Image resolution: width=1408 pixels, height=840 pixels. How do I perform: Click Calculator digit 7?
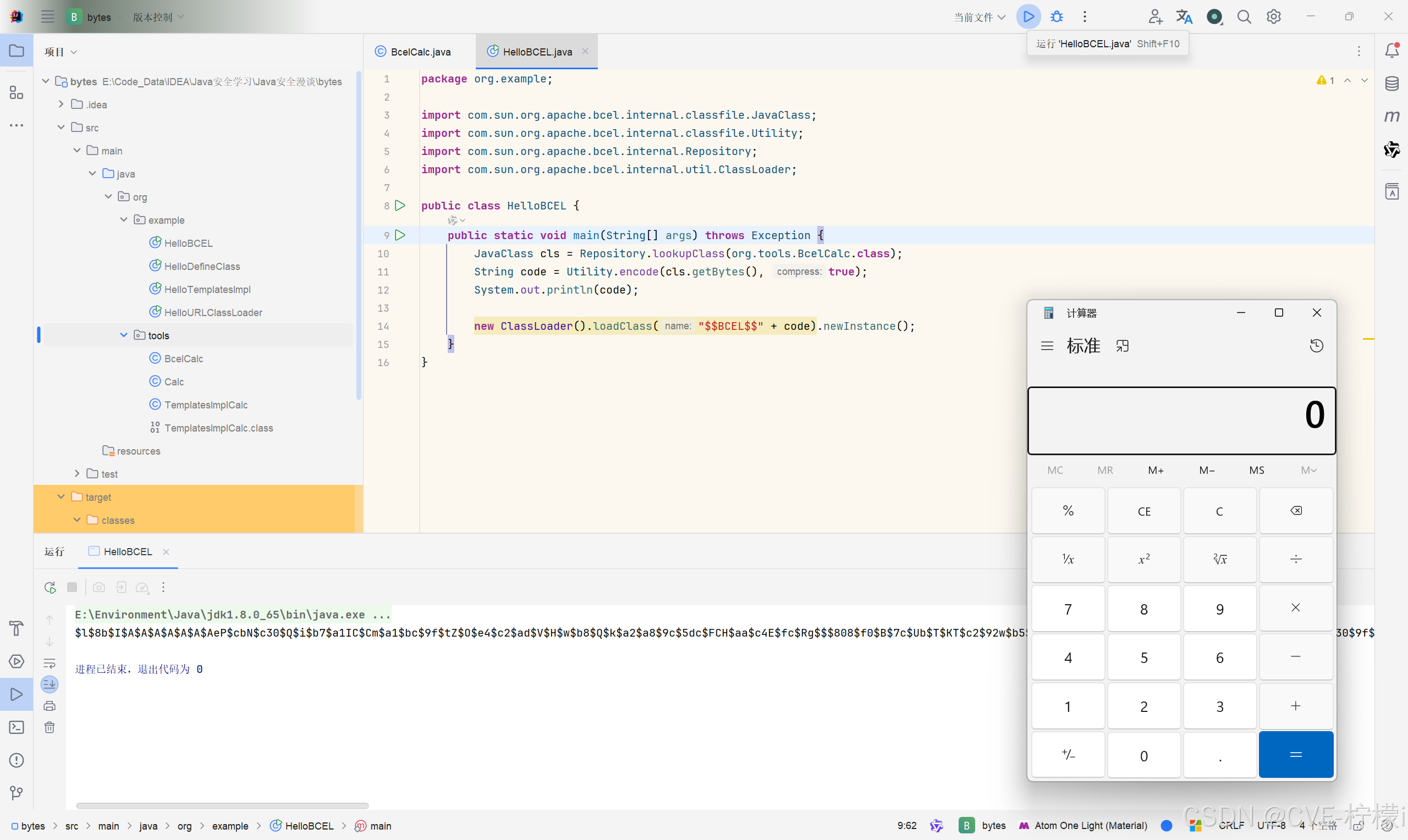[x=1068, y=609]
